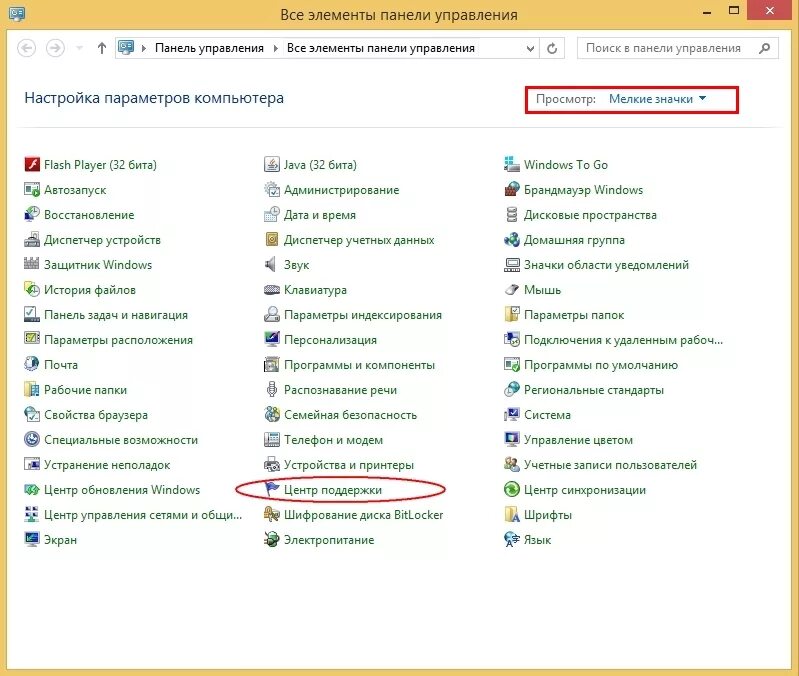Click the Брандмауэр Windows brick-wall icon
Screen dimensions: 799x676
pos(512,190)
